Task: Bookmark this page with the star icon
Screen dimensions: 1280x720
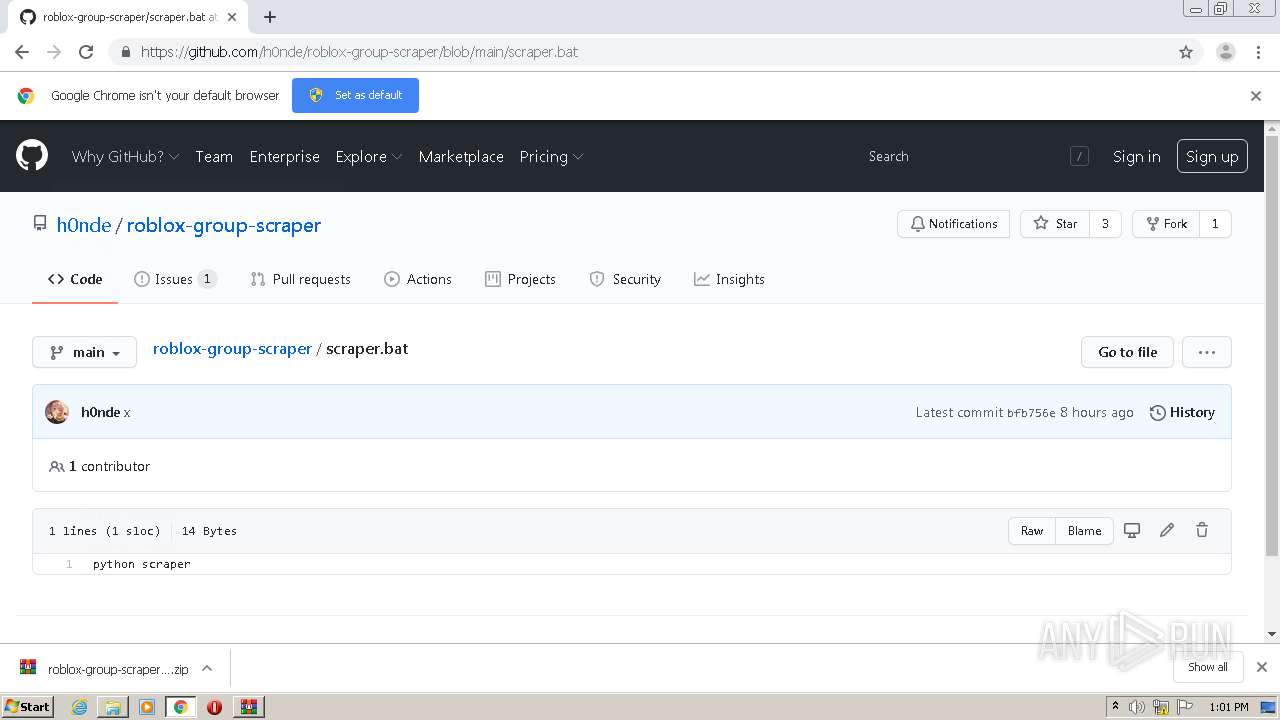Action: (1186, 52)
